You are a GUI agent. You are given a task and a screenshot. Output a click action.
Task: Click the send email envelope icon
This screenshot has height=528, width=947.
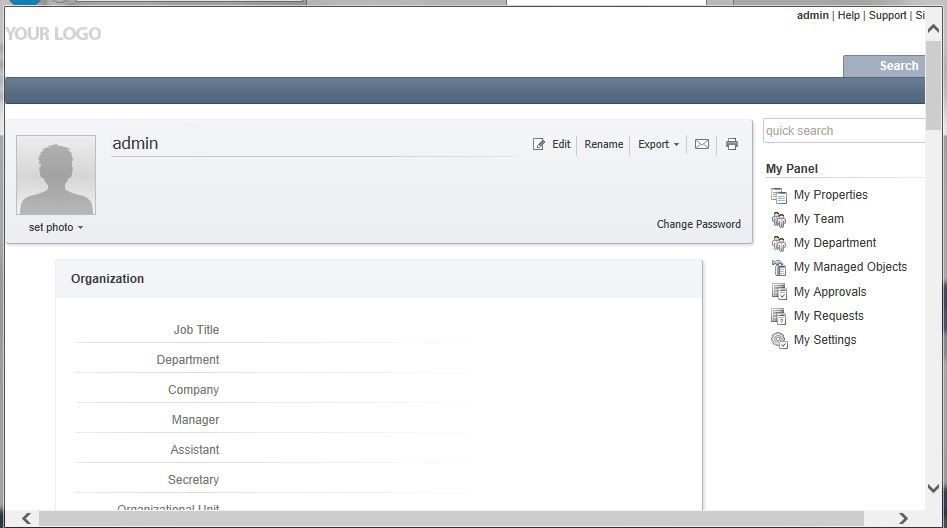702,144
